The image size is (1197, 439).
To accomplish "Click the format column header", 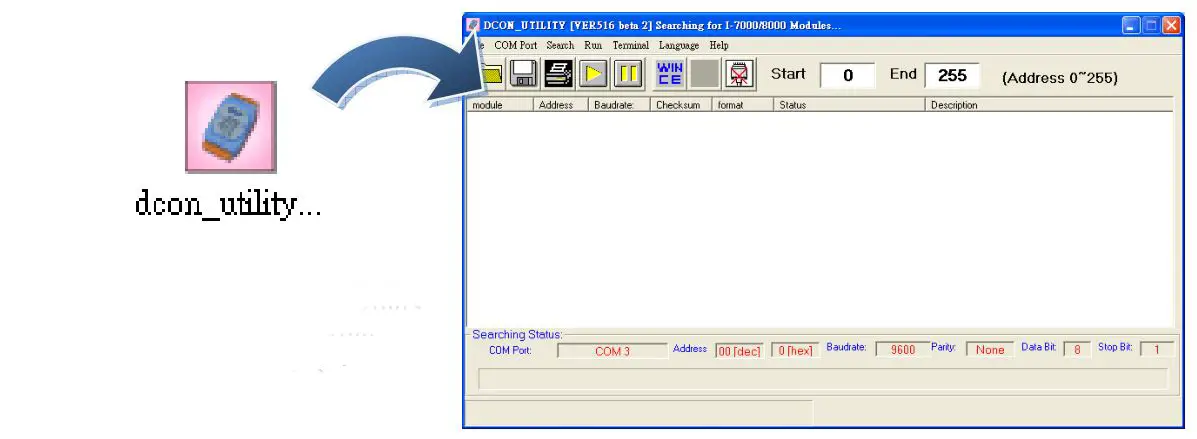I will (743, 105).
